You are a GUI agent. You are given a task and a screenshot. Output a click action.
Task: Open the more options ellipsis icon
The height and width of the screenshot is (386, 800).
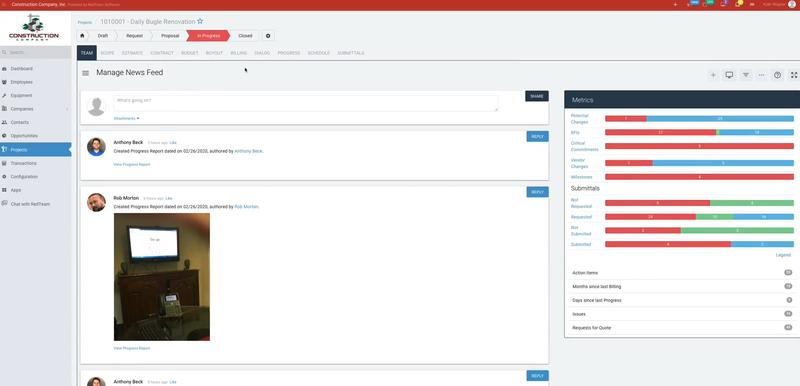tap(761, 75)
